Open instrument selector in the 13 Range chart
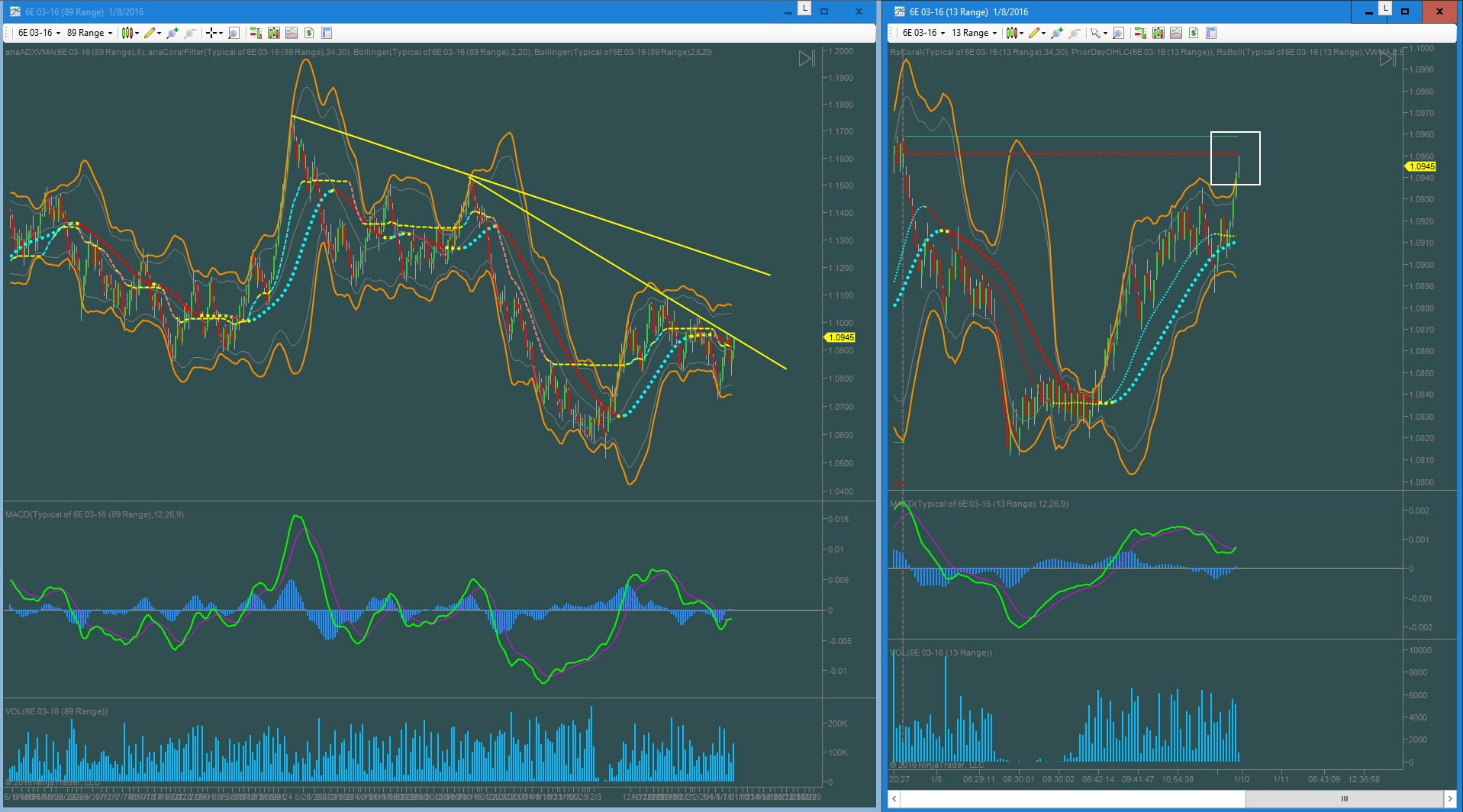Image resolution: width=1463 pixels, height=812 pixels. pyautogui.click(x=923, y=33)
